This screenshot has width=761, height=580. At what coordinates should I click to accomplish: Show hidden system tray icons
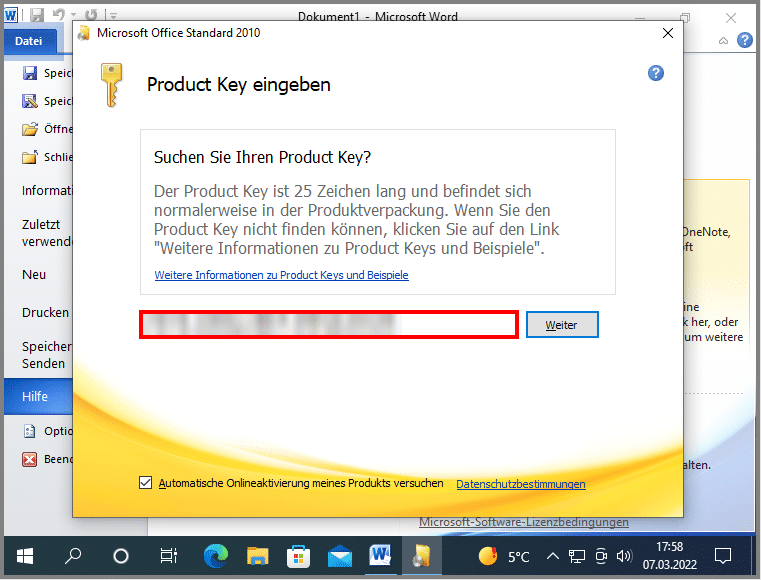click(556, 556)
